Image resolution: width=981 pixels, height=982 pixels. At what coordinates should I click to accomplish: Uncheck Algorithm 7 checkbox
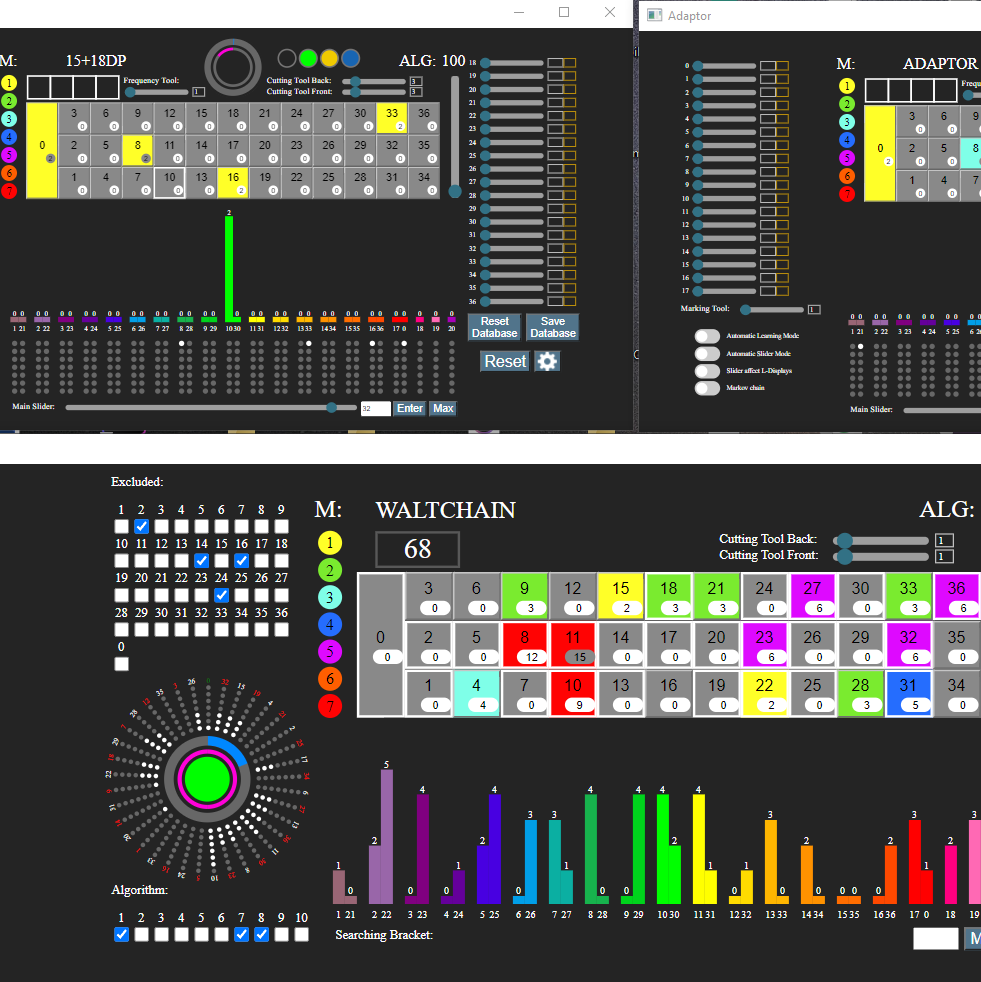(x=242, y=934)
